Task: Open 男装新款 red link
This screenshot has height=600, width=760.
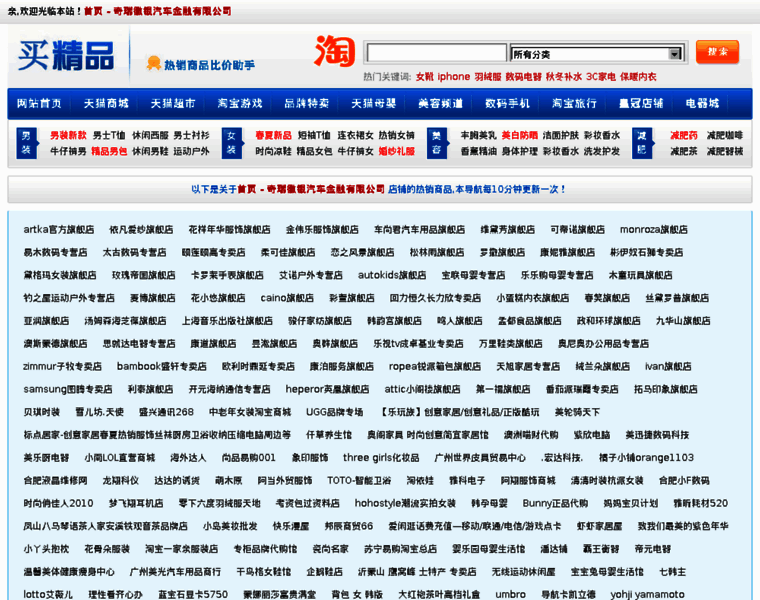Action: [x=68, y=135]
